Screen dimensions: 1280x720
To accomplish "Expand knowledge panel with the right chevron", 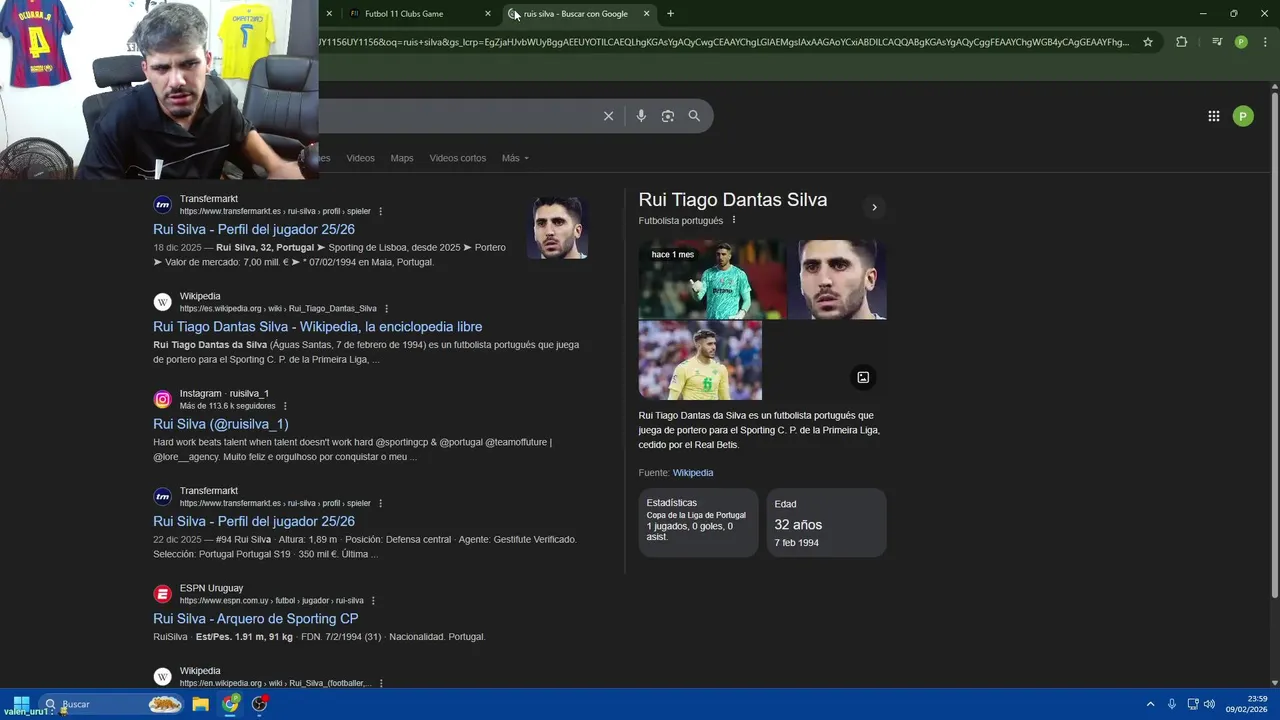I will 874,207.
